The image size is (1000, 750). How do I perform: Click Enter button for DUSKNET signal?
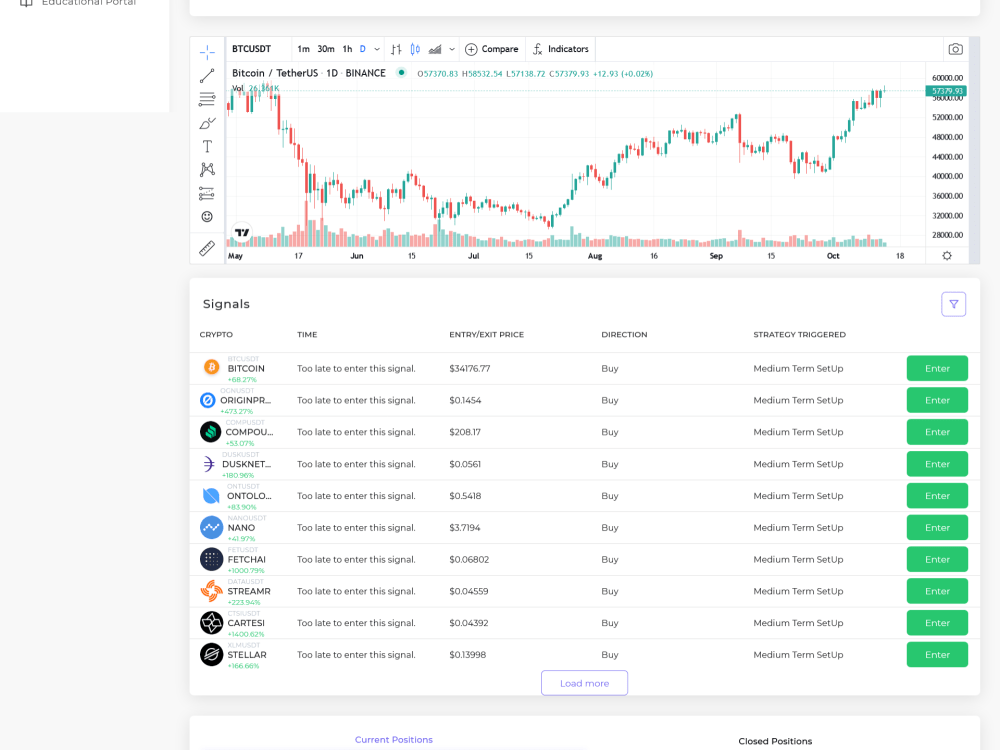point(937,464)
